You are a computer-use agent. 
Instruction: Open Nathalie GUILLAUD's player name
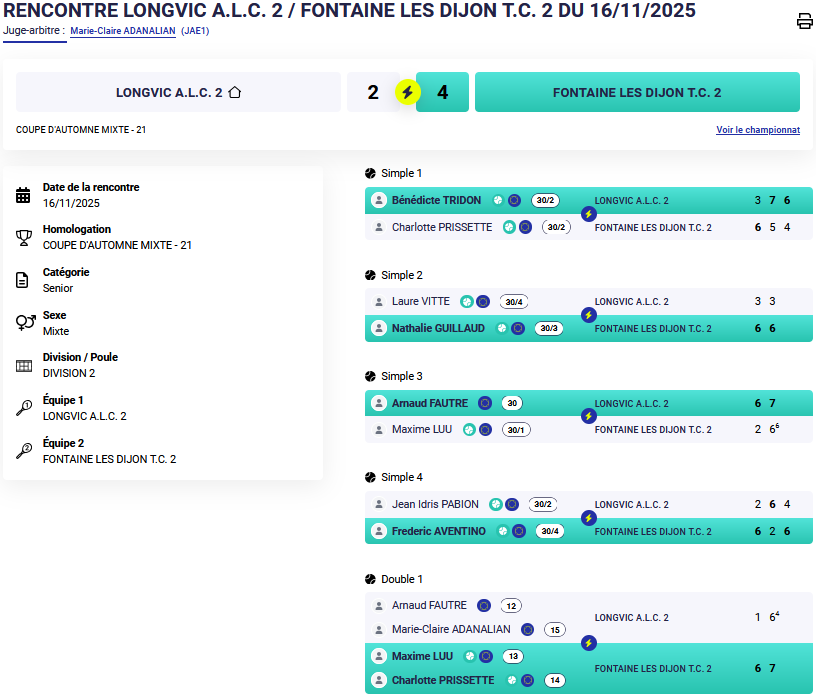438,328
